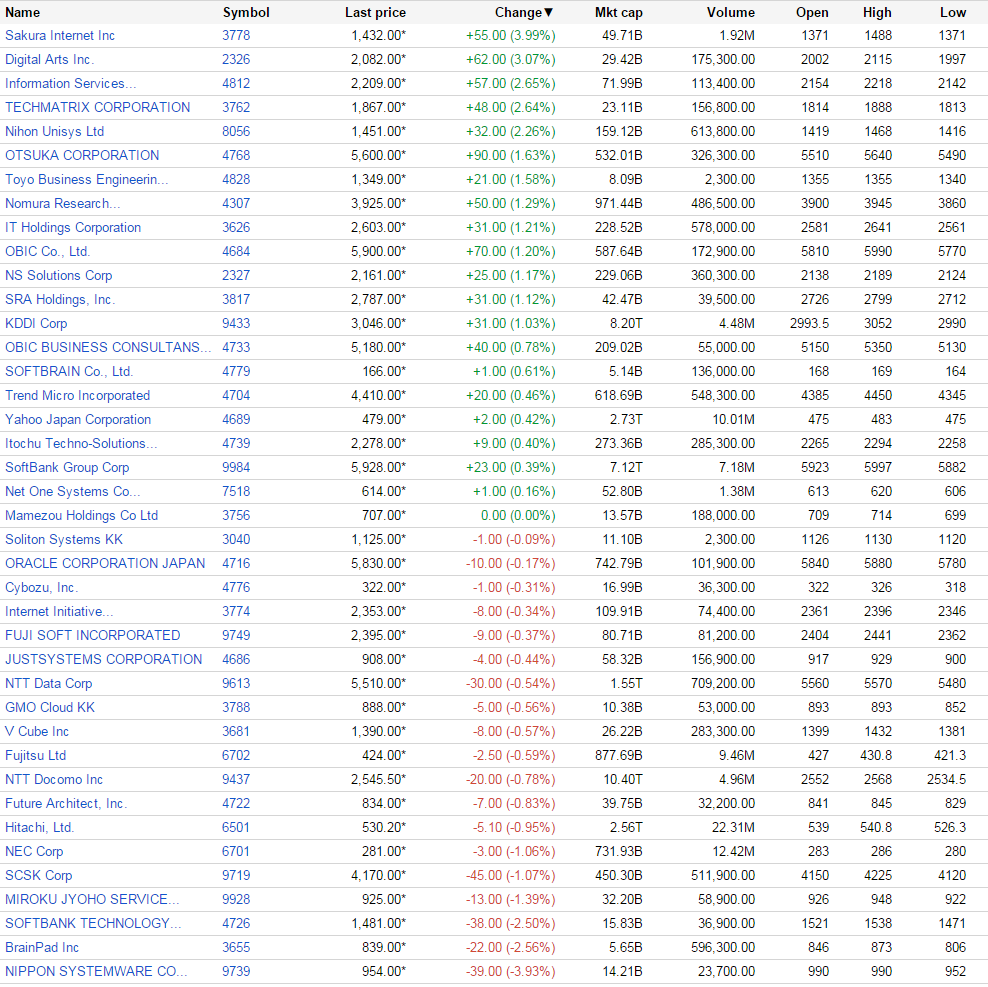Image resolution: width=988 pixels, height=987 pixels.
Task: Open NTT Docomo Inc link
Action: coord(54,779)
